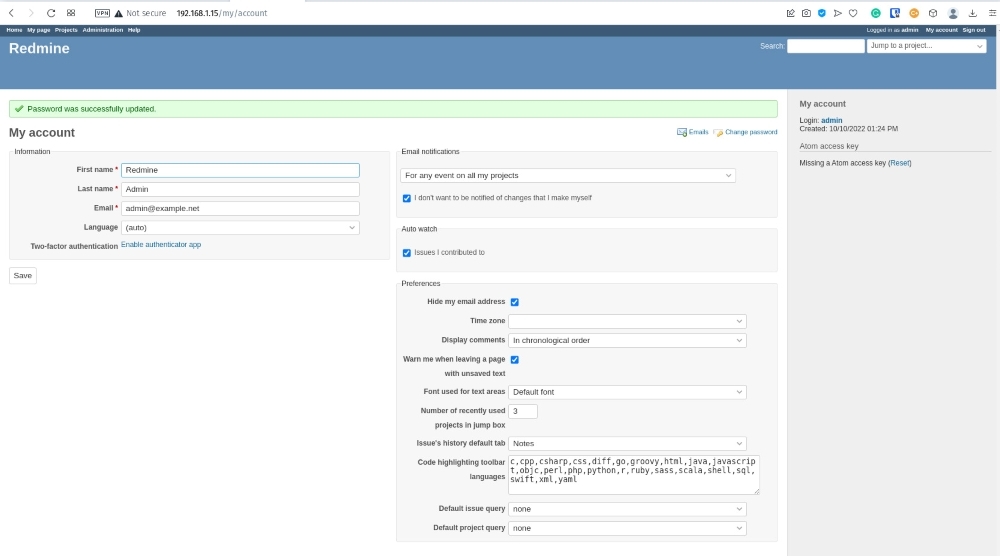Expand the Time zone dropdown
Image resolution: width=1000 pixels, height=556 pixels.
(627, 321)
